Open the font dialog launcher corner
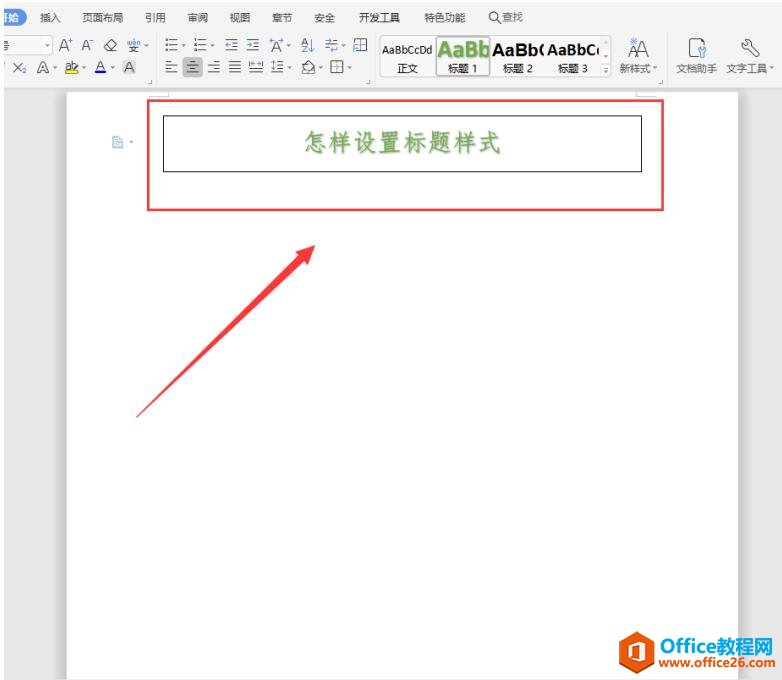Image resolution: width=782 pixels, height=680 pixels. tap(150, 81)
